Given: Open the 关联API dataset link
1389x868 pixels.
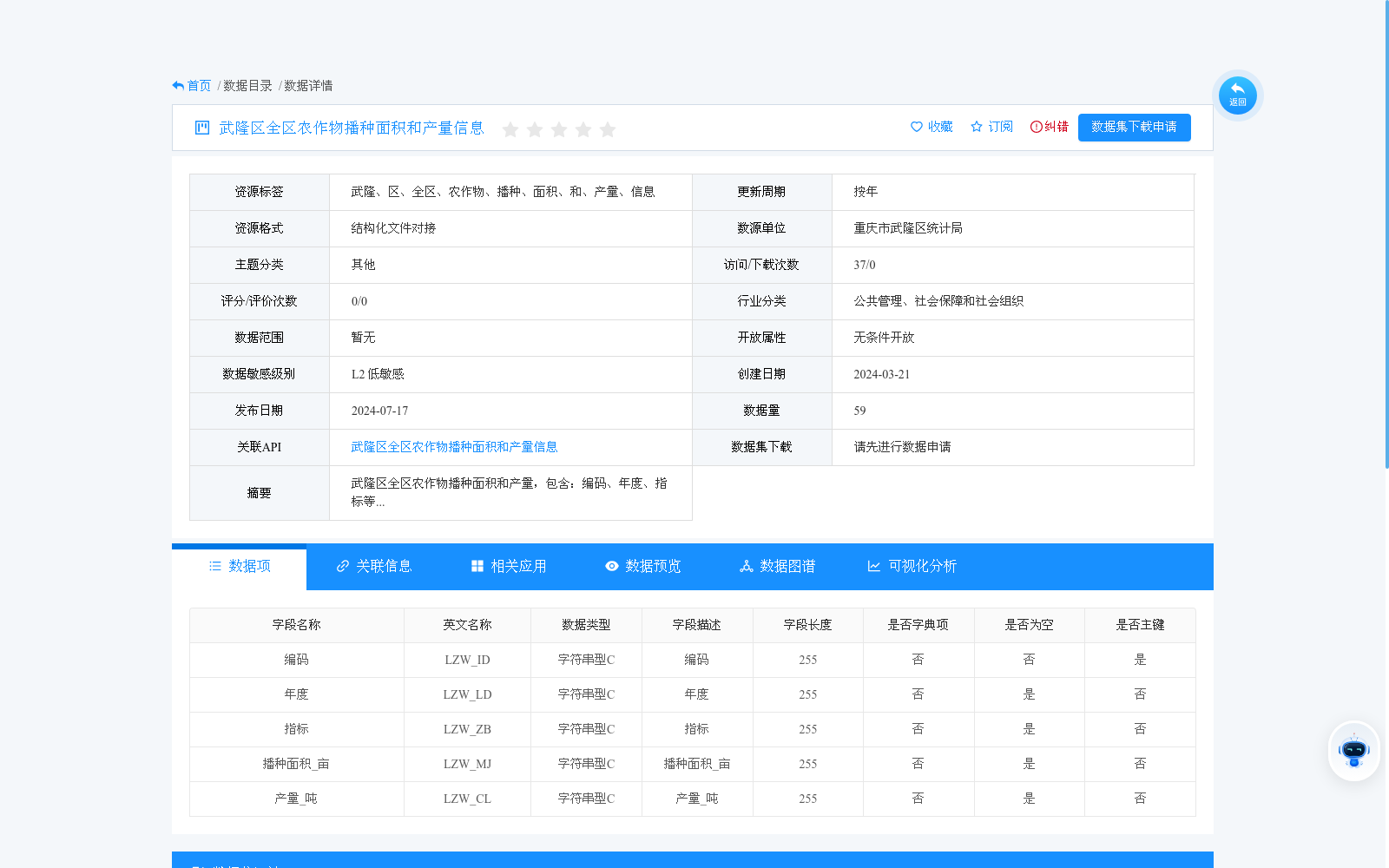Looking at the screenshot, I should 454,447.
